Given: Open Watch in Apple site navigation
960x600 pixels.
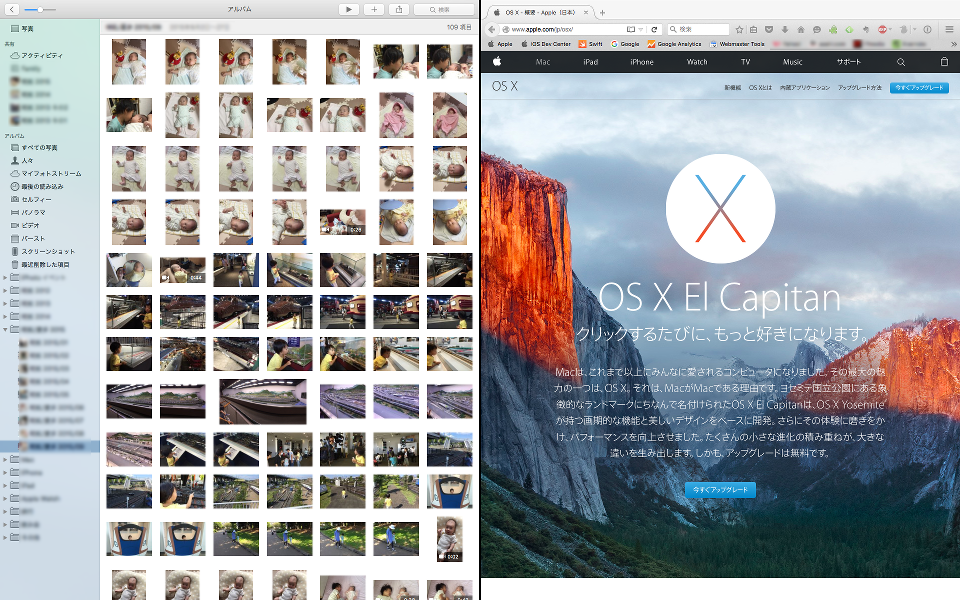Looking at the screenshot, I should pyautogui.click(x=697, y=62).
